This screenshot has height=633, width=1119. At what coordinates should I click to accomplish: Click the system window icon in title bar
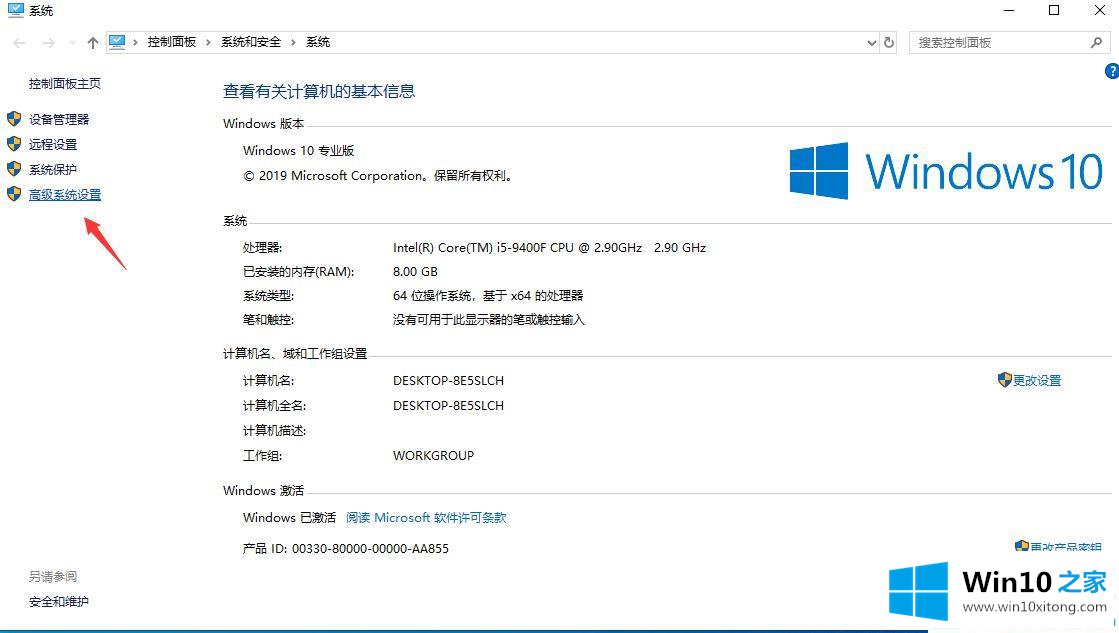15,10
